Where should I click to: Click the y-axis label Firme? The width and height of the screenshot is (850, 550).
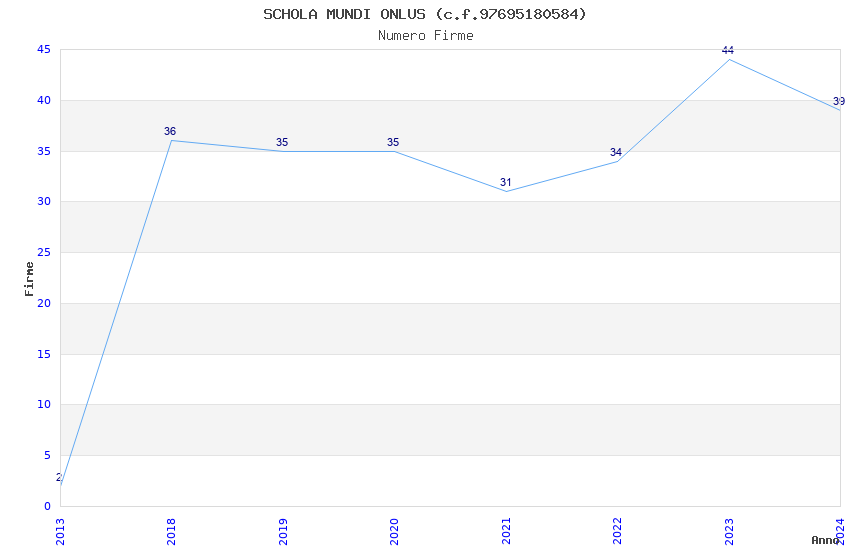coord(29,279)
